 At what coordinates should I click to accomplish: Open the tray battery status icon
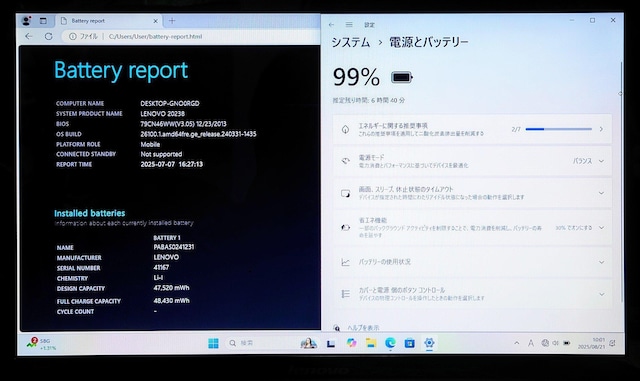click(x=567, y=343)
